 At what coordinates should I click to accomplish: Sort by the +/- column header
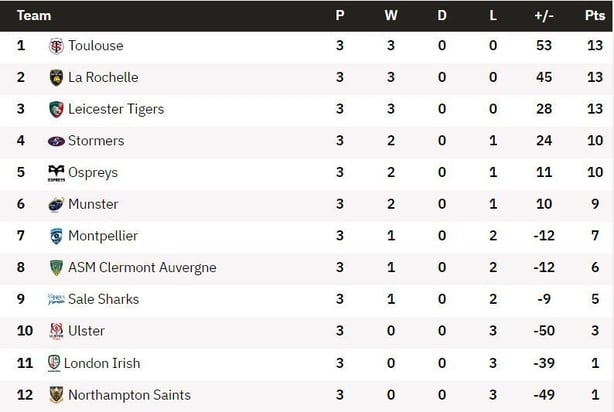pyautogui.click(x=544, y=16)
